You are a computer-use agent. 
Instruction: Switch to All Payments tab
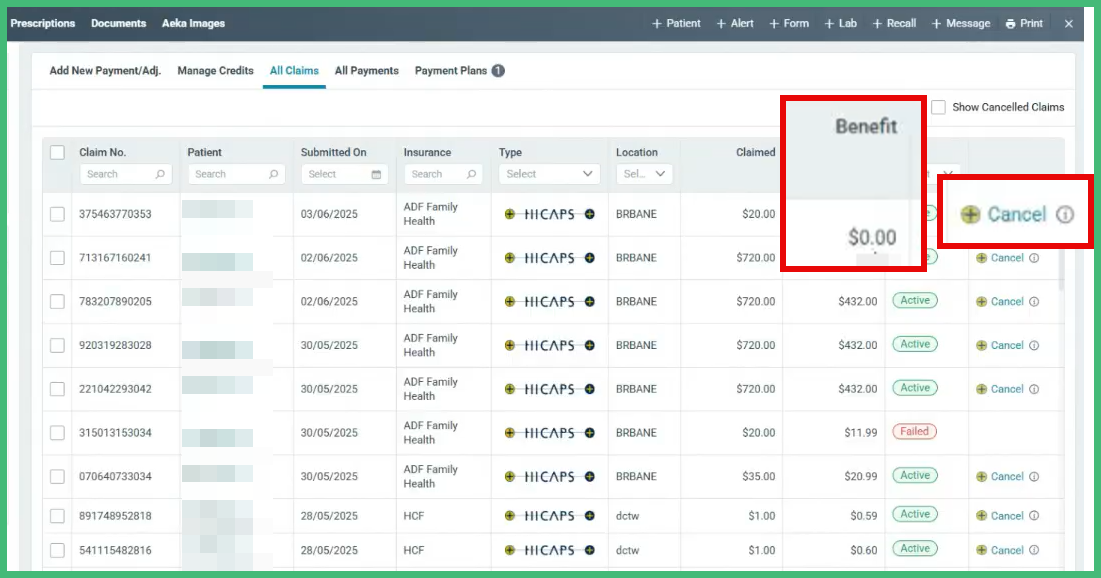(x=367, y=70)
